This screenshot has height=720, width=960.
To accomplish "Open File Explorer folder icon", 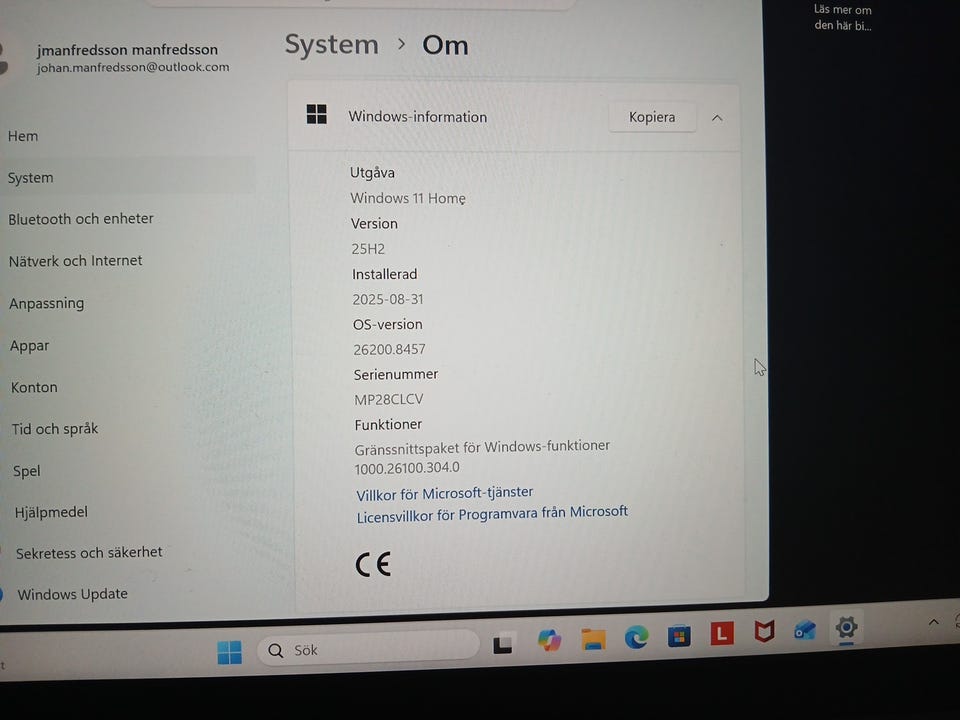I will point(593,639).
